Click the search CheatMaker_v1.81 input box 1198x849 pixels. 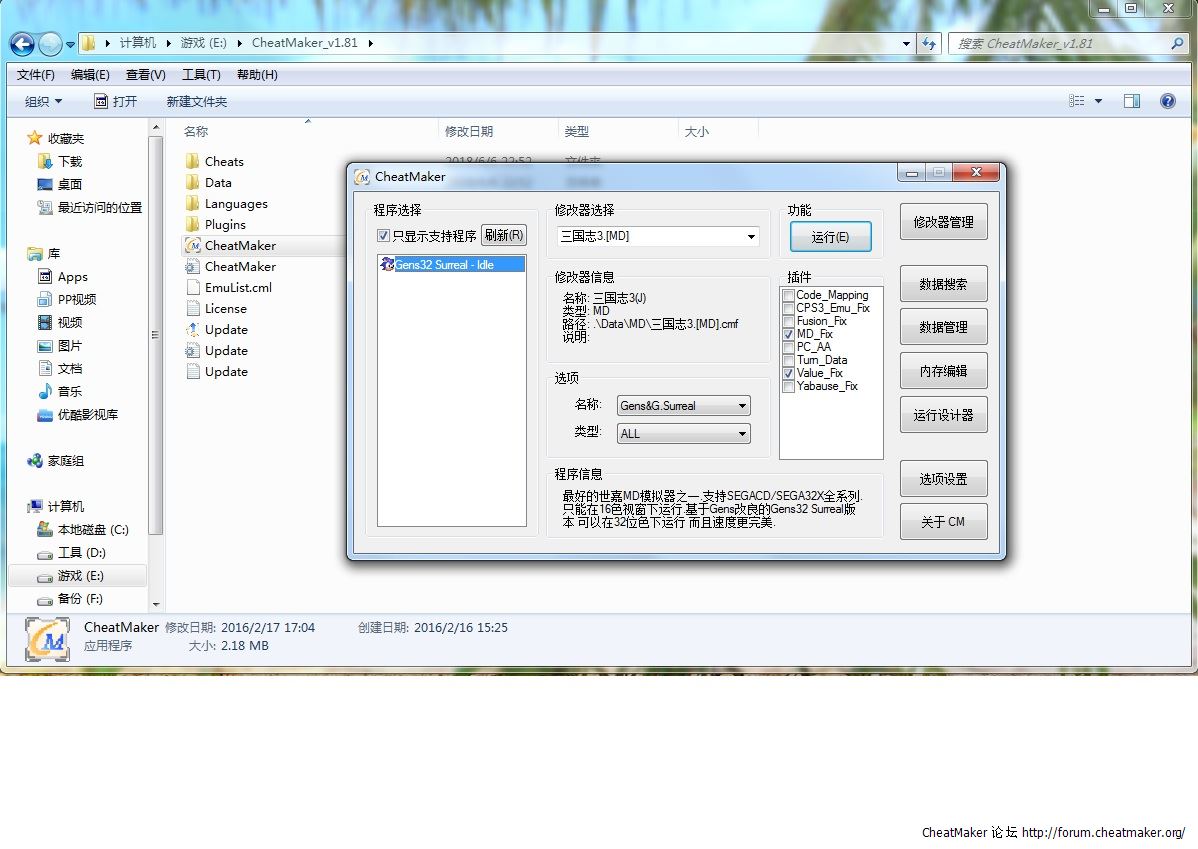[1060, 44]
